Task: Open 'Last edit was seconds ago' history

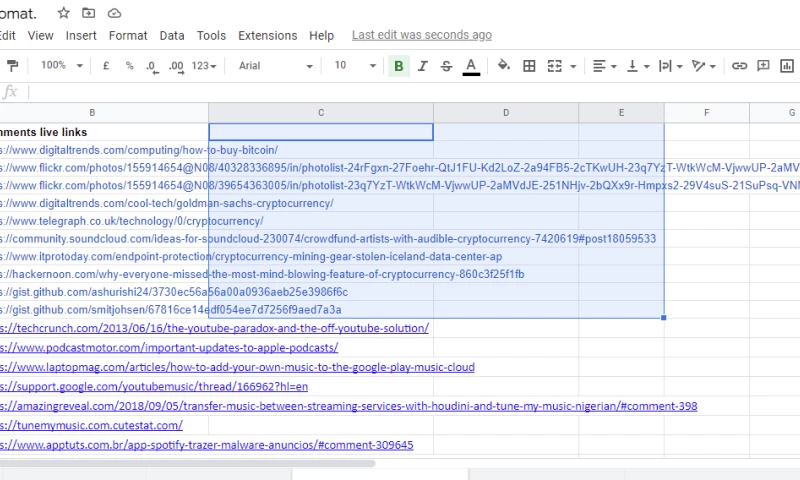Action: click(x=422, y=35)
